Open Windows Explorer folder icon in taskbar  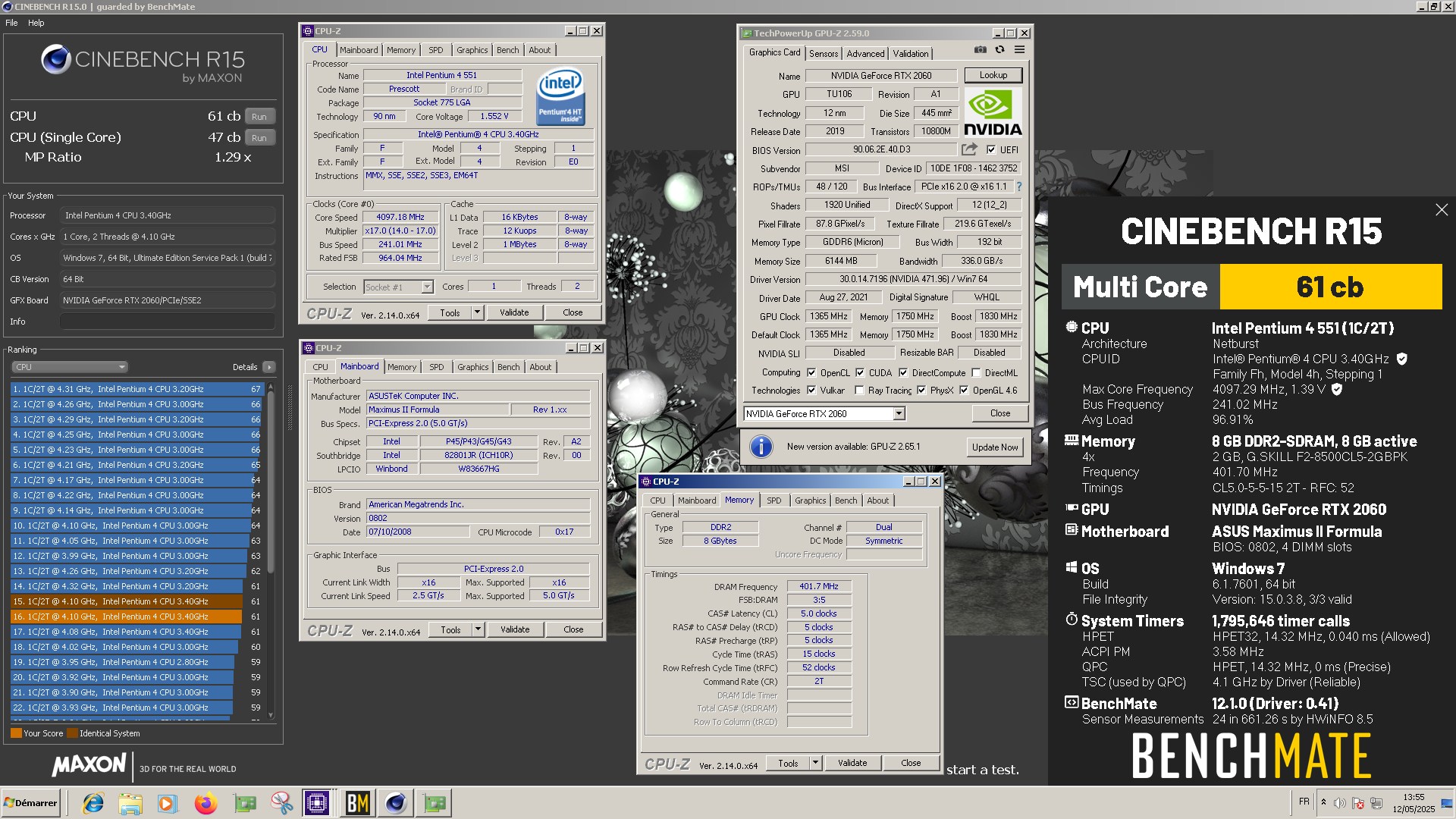(130, 803)
